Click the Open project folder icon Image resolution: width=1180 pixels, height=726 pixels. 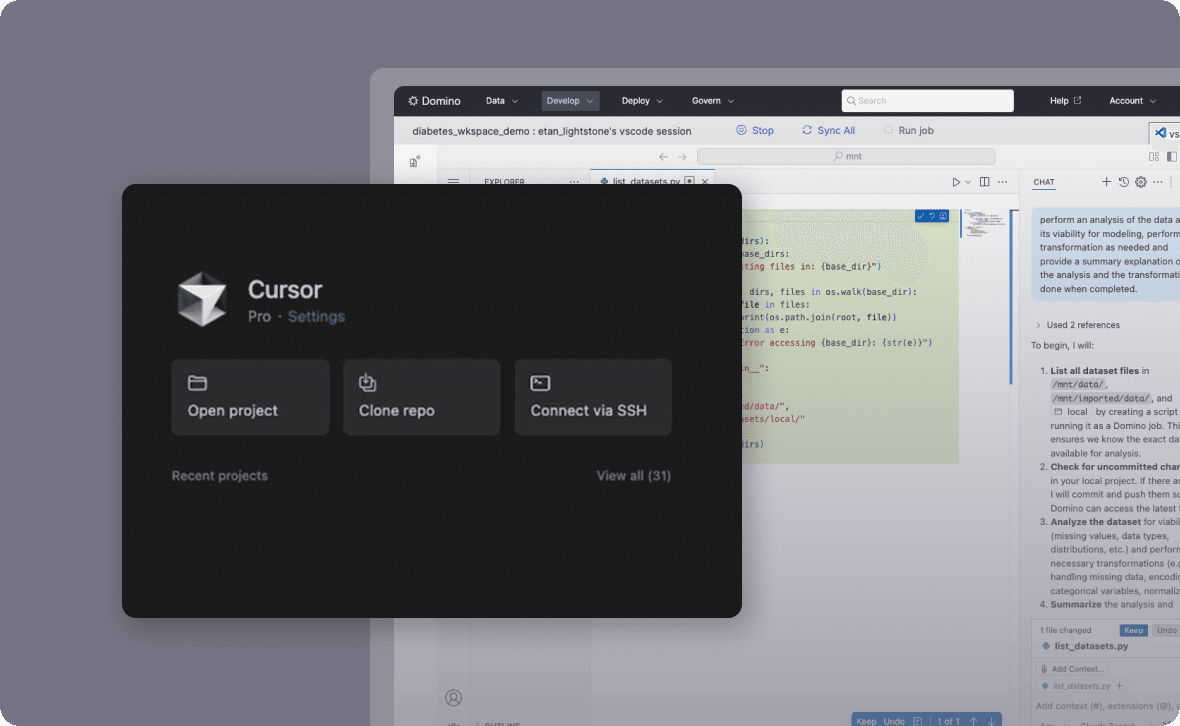click(197, 383)
